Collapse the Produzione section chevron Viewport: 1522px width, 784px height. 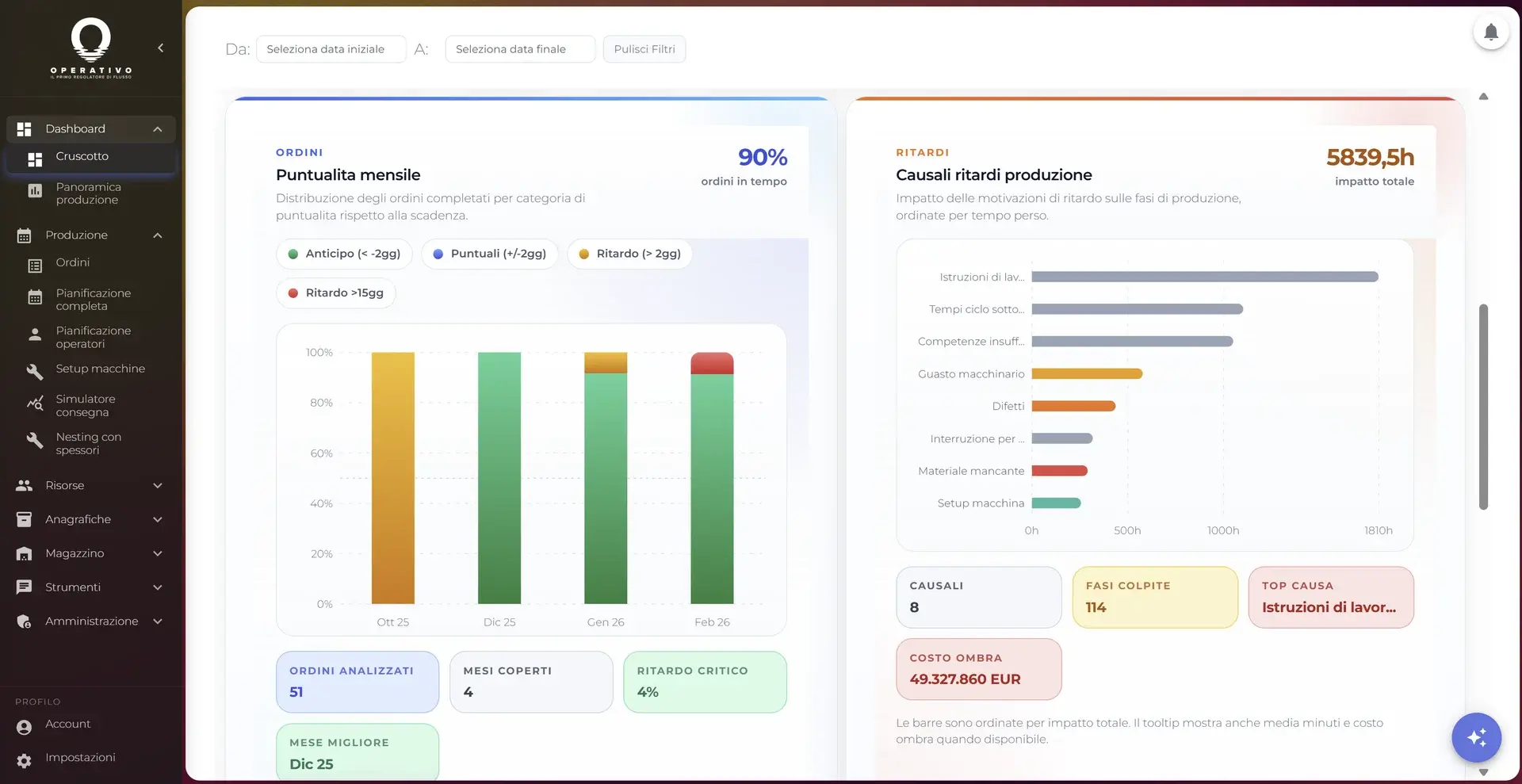pos(158,235)
